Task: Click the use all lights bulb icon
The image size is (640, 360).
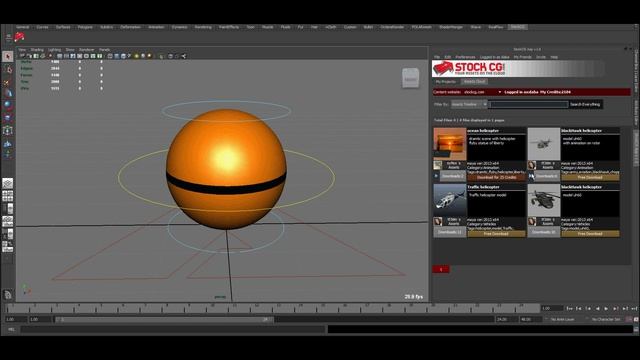Action: [x=136, y=56]
